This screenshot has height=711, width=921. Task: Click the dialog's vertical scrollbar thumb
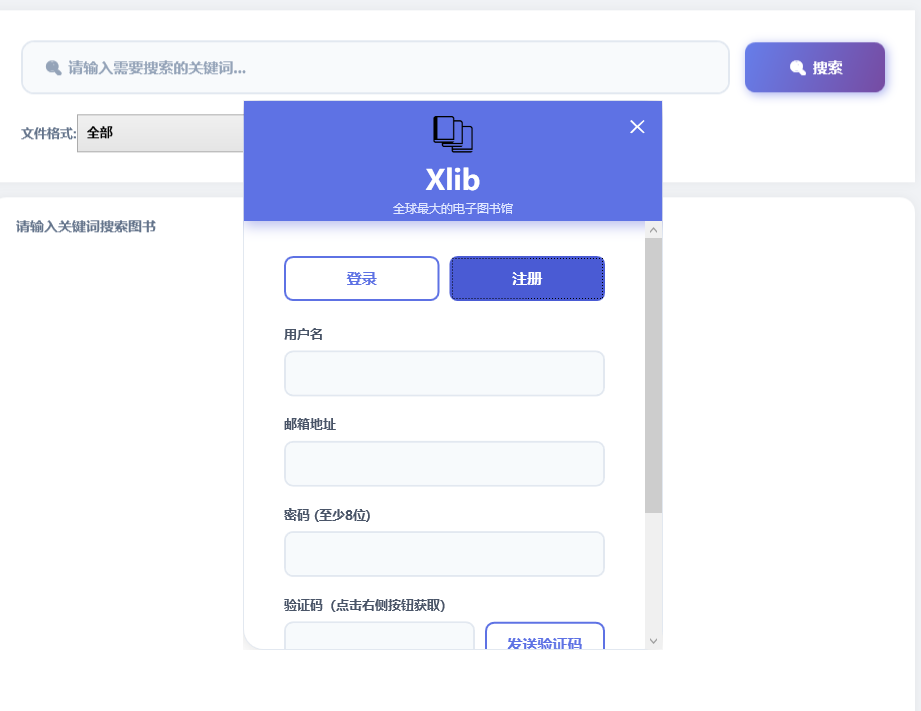click(653, 375)
